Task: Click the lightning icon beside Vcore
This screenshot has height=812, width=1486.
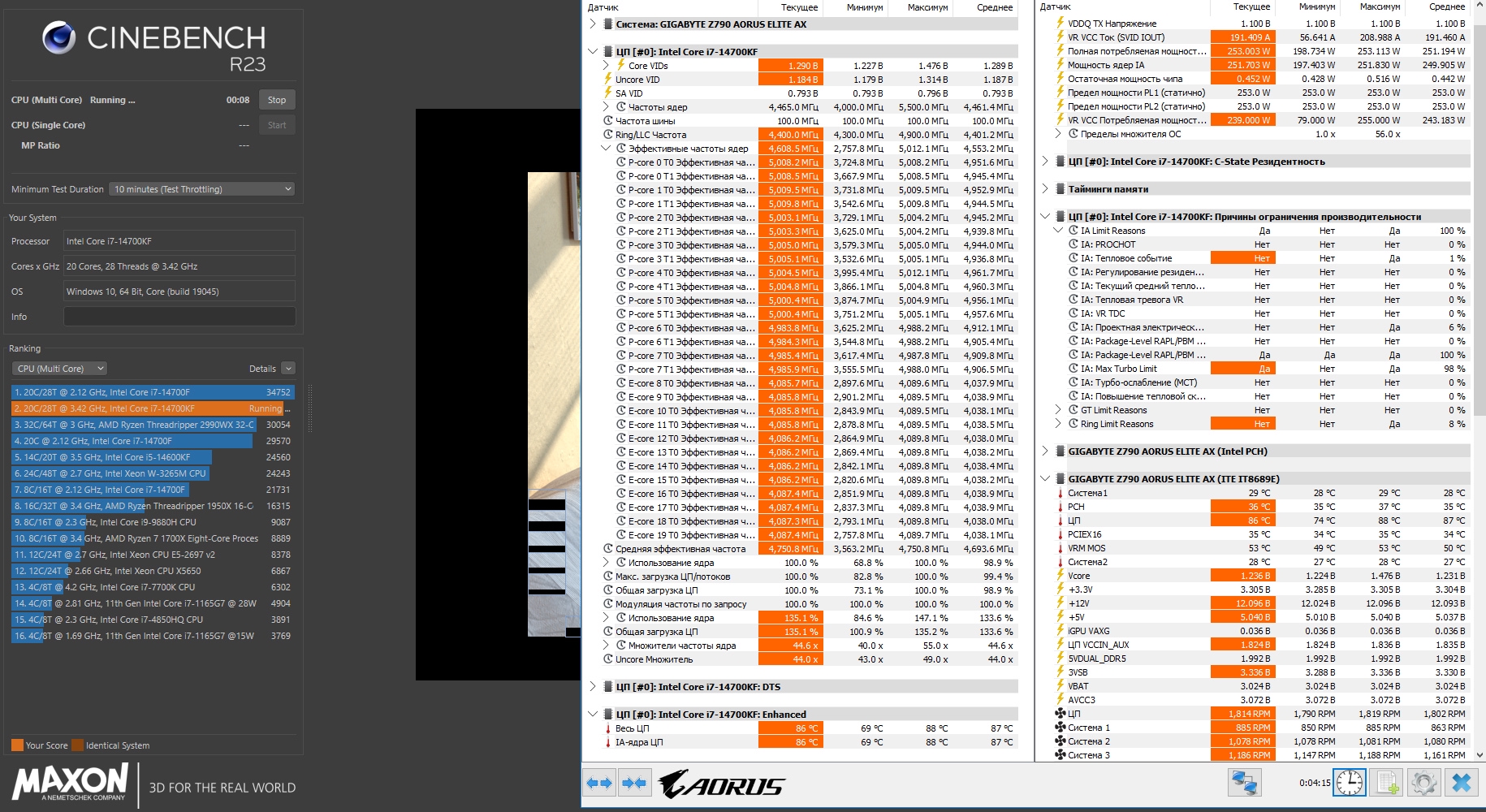Action: pyautogui.click(x=1060, y=576)
